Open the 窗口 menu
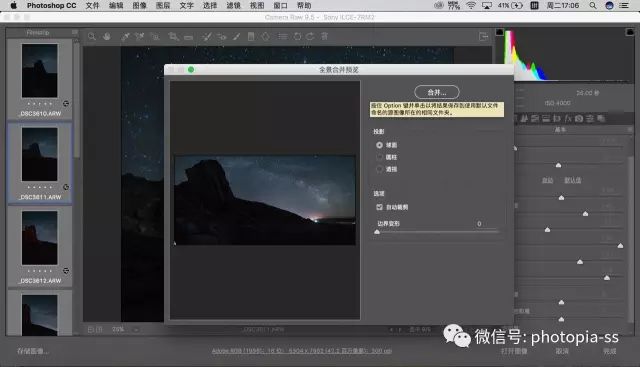Viewport: 640px width, 367px height. (x=280, y=5)
